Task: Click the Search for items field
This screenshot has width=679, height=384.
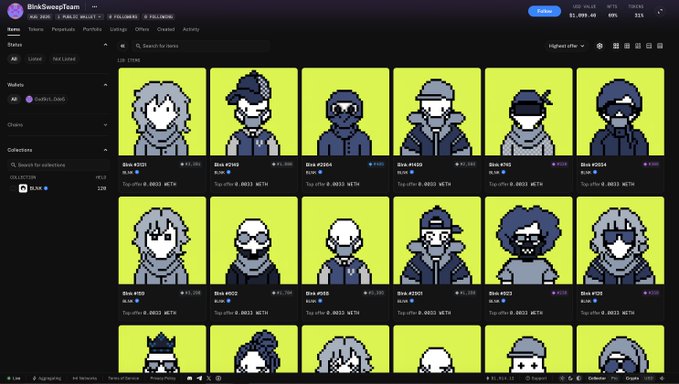Action: (201, 46)
